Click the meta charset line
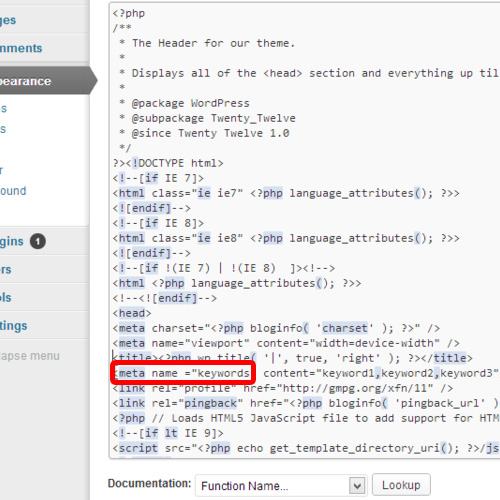The height and width of the screenshot is (500, 500). pyautogui.click(x=276, y=328)
